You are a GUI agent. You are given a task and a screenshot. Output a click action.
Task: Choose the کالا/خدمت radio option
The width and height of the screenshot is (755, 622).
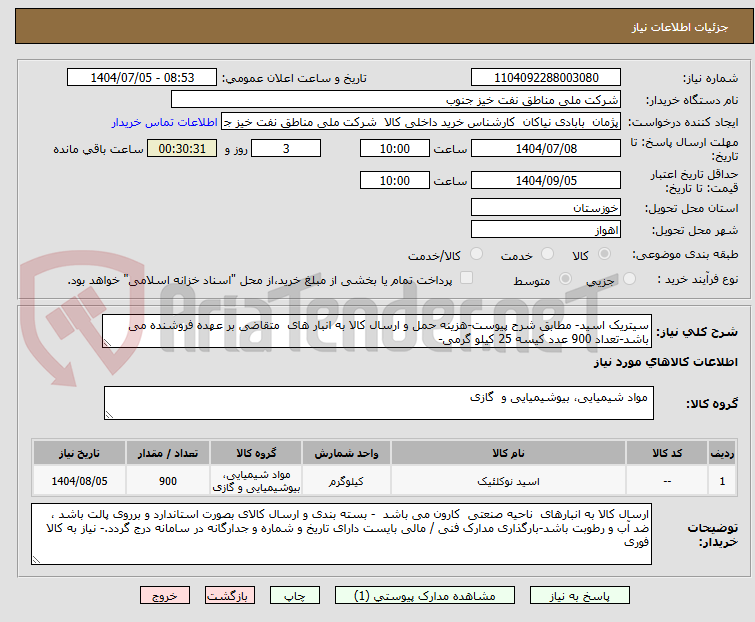coord(412,255)
